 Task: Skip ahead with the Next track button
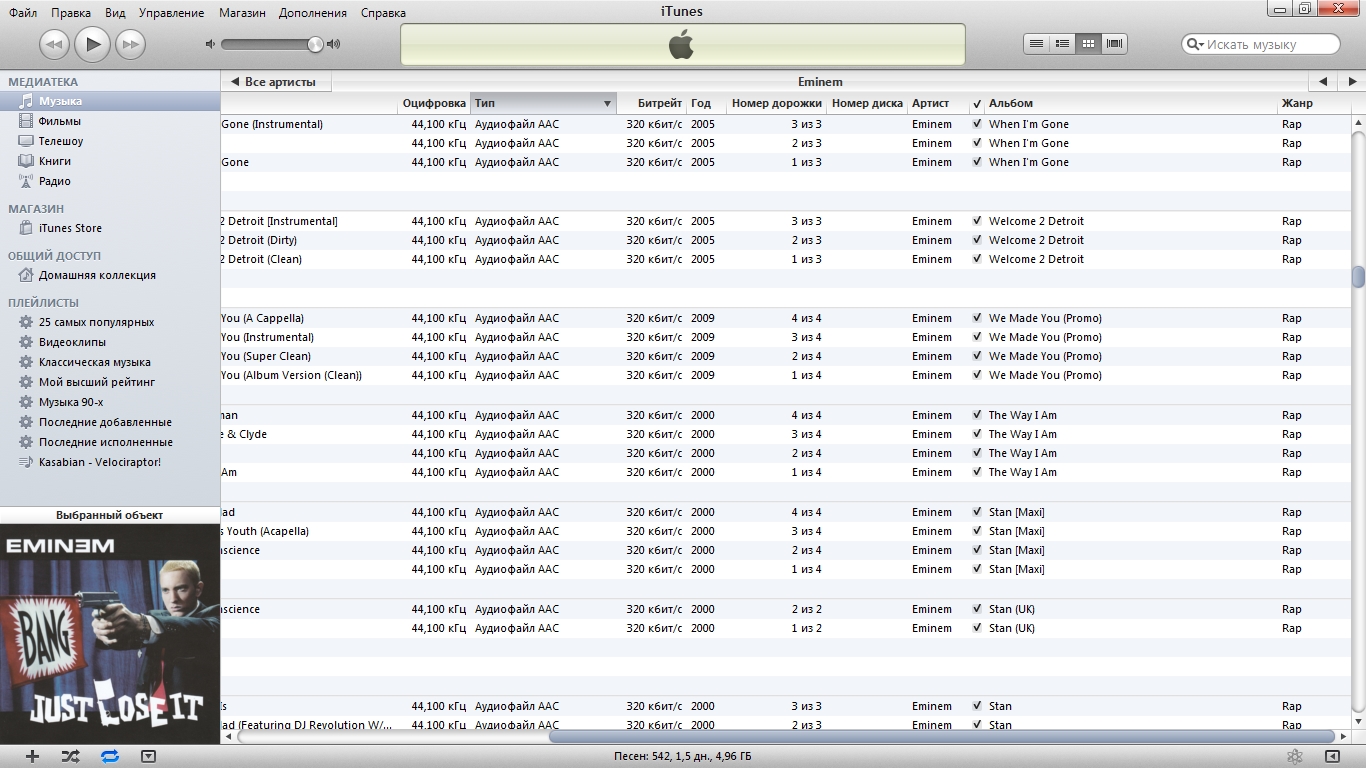click(x=130, y=44)
